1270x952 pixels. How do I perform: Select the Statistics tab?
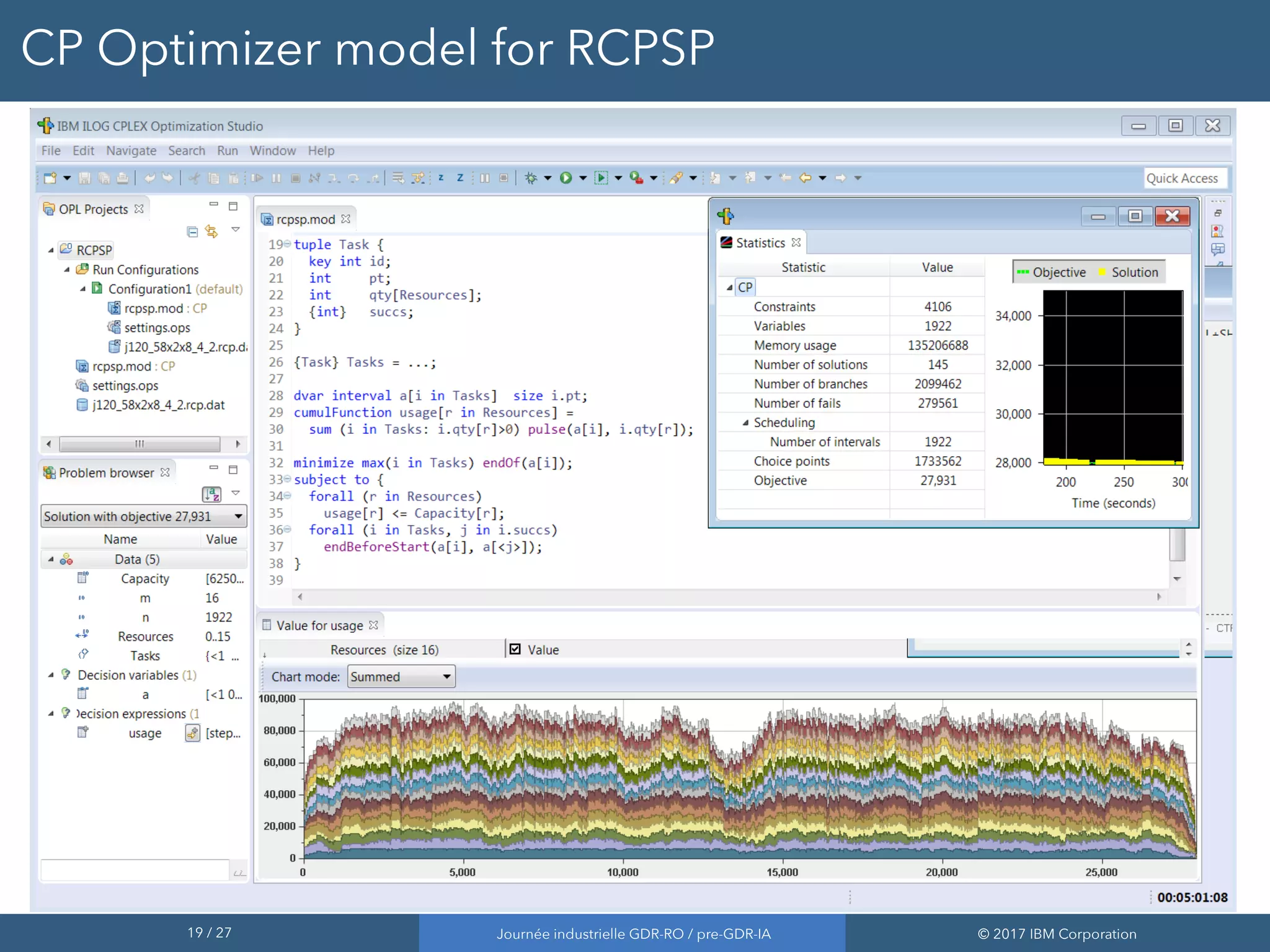point(760,243)
